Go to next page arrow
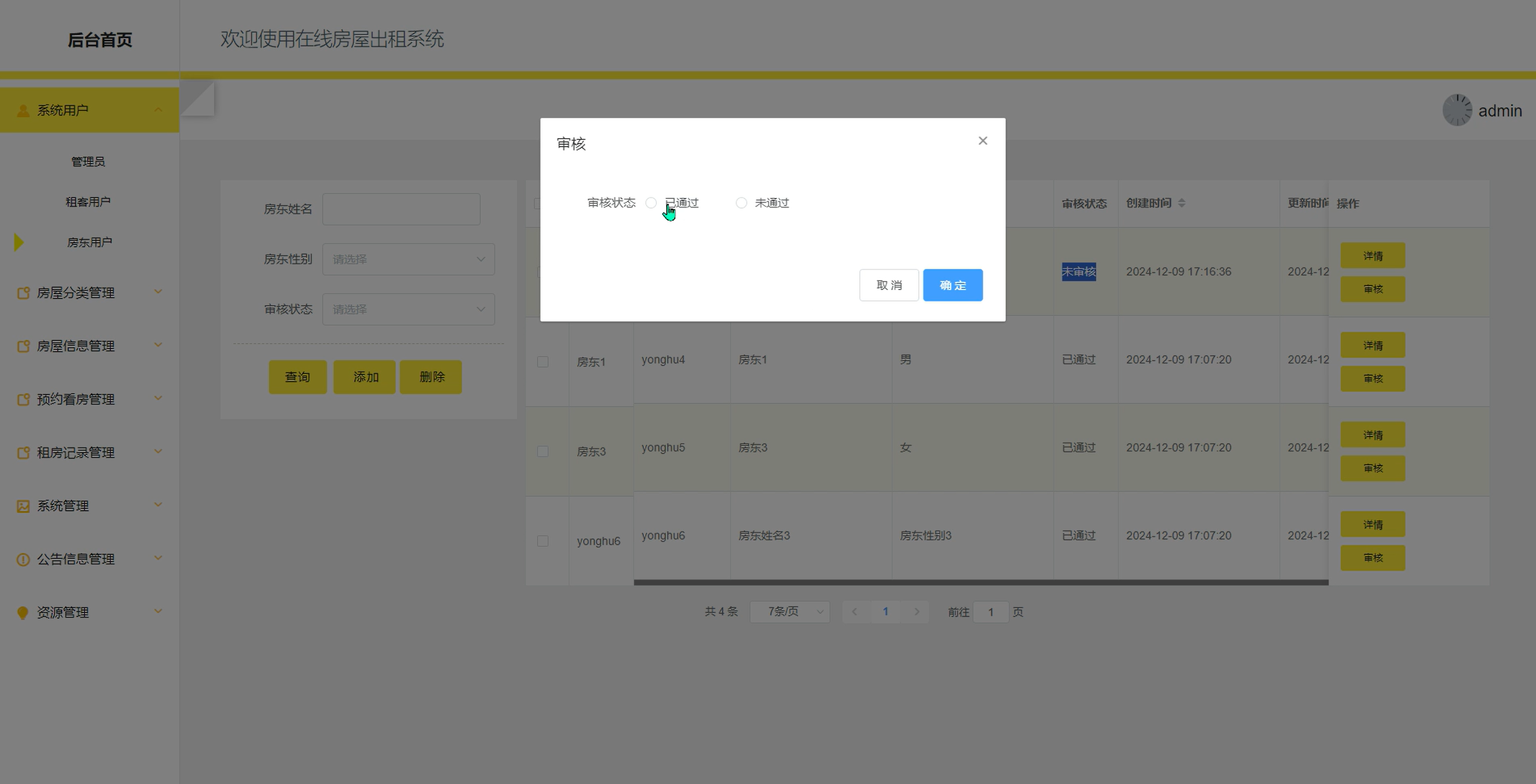The image size is (1536, 784). tap(916, 612)
